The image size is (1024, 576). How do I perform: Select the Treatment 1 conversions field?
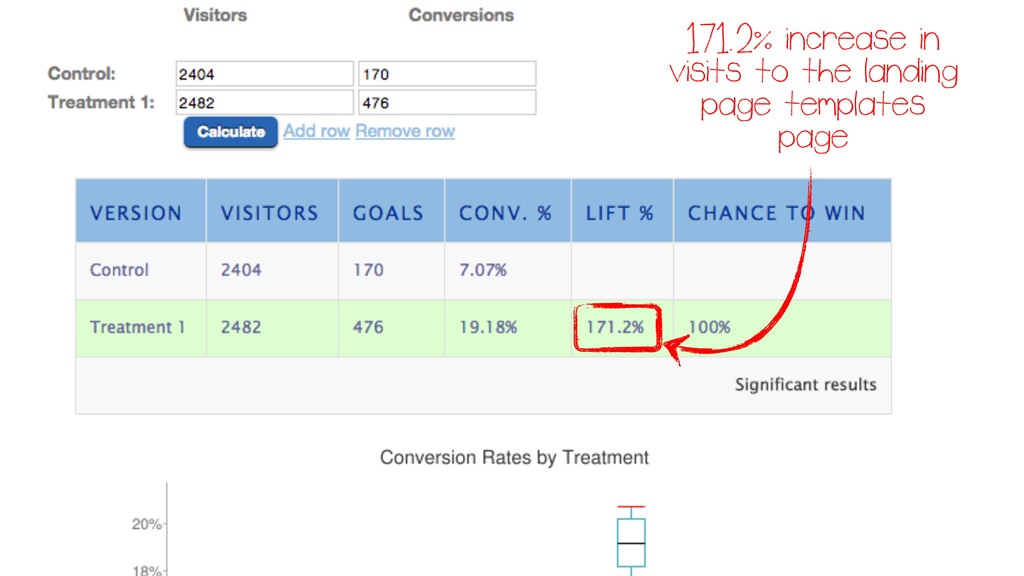(x=447, y=103)
